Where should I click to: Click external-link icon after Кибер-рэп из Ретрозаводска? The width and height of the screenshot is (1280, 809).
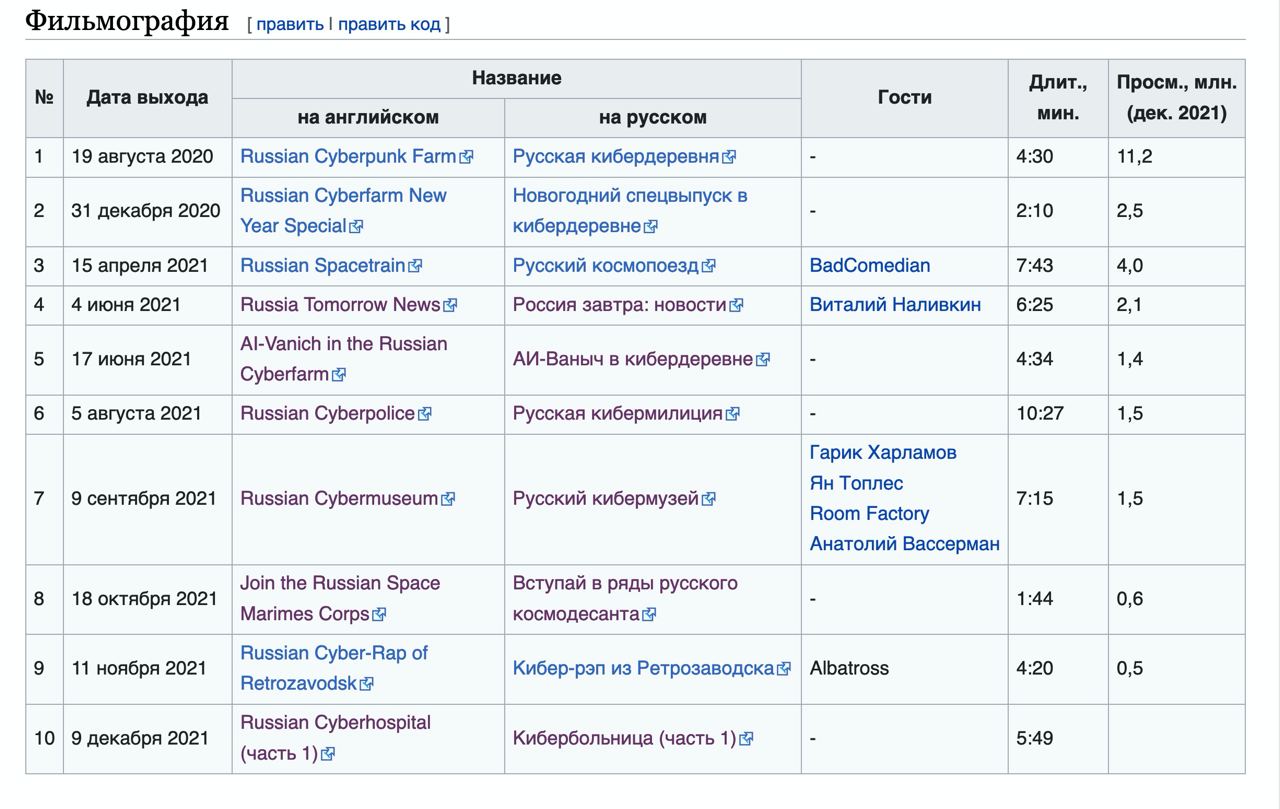point(784,669)
